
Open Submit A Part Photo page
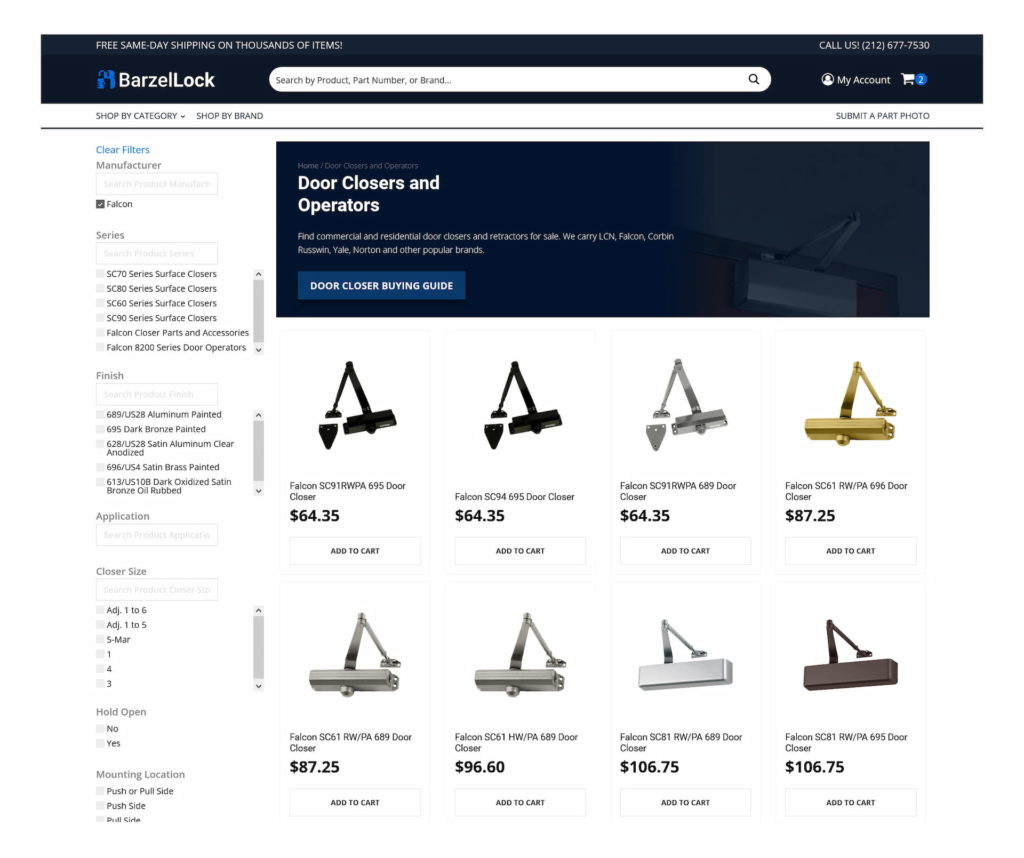(x=882, y=116)
